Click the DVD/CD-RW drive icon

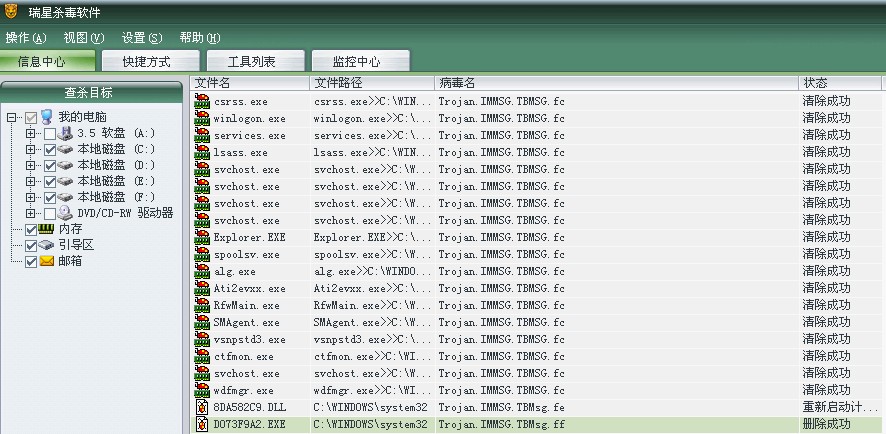(66, 213)
